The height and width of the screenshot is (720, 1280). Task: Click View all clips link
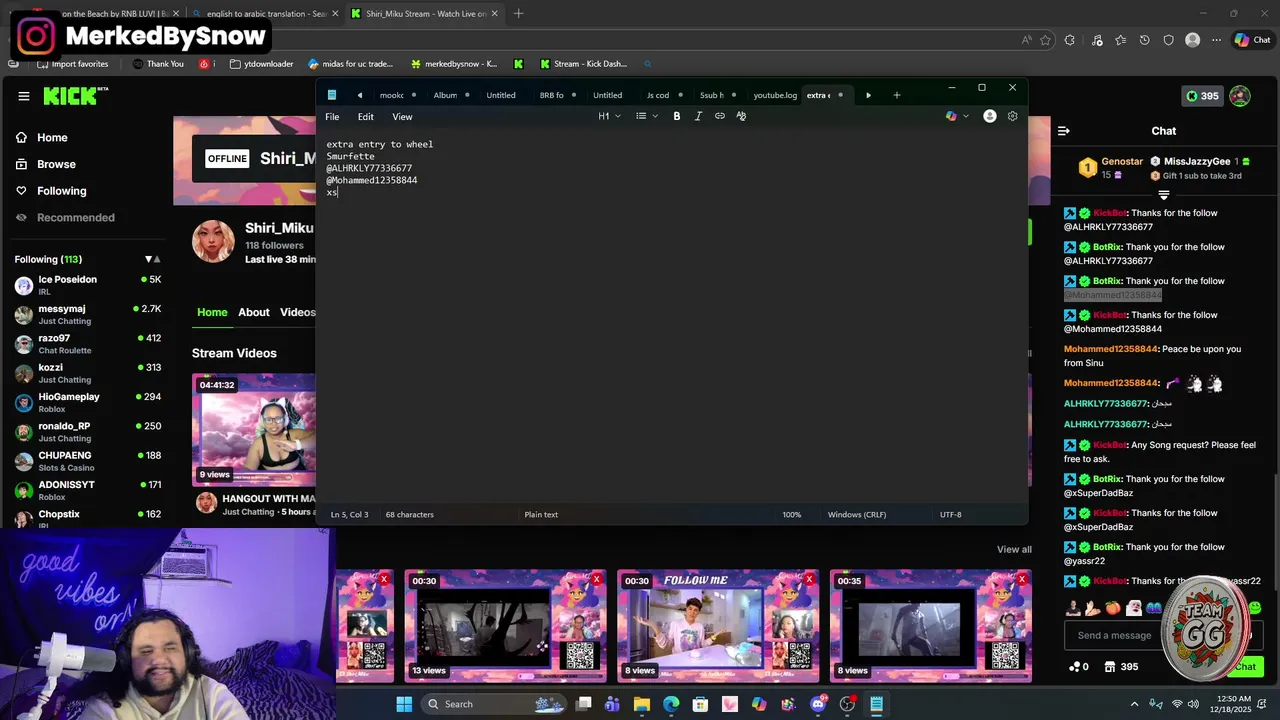[1014, 549]
